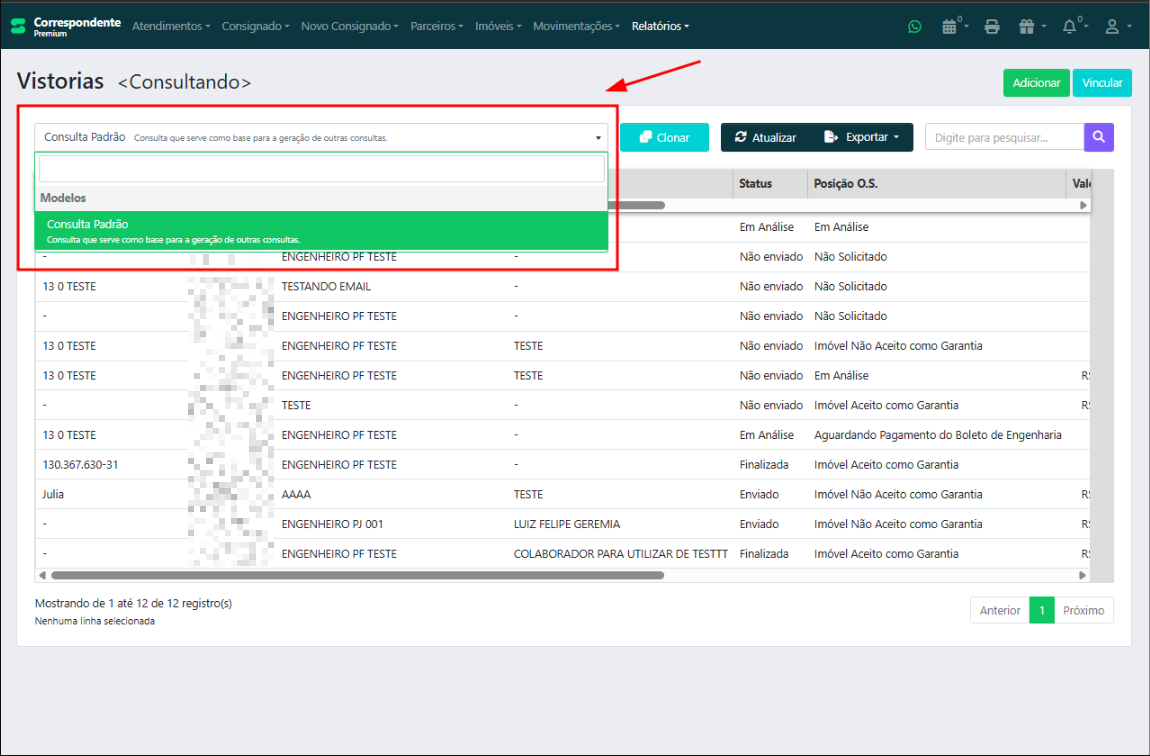Open the Imóveis menu
Image resolution: width=1150 pixels, height=756 pixels.
498,26
